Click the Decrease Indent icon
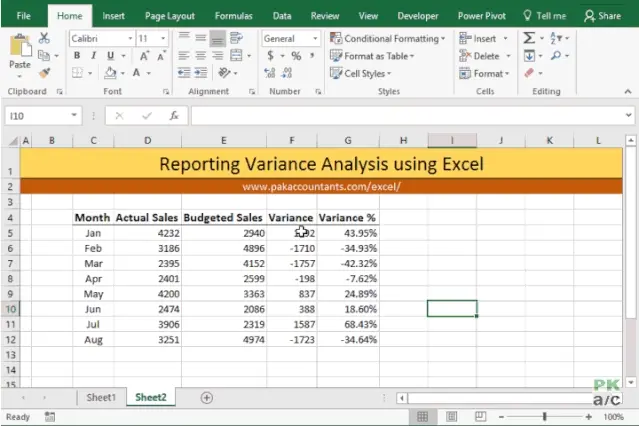This screenshot has height=426, width=639. pyautogui.click(x=184, y=73)
